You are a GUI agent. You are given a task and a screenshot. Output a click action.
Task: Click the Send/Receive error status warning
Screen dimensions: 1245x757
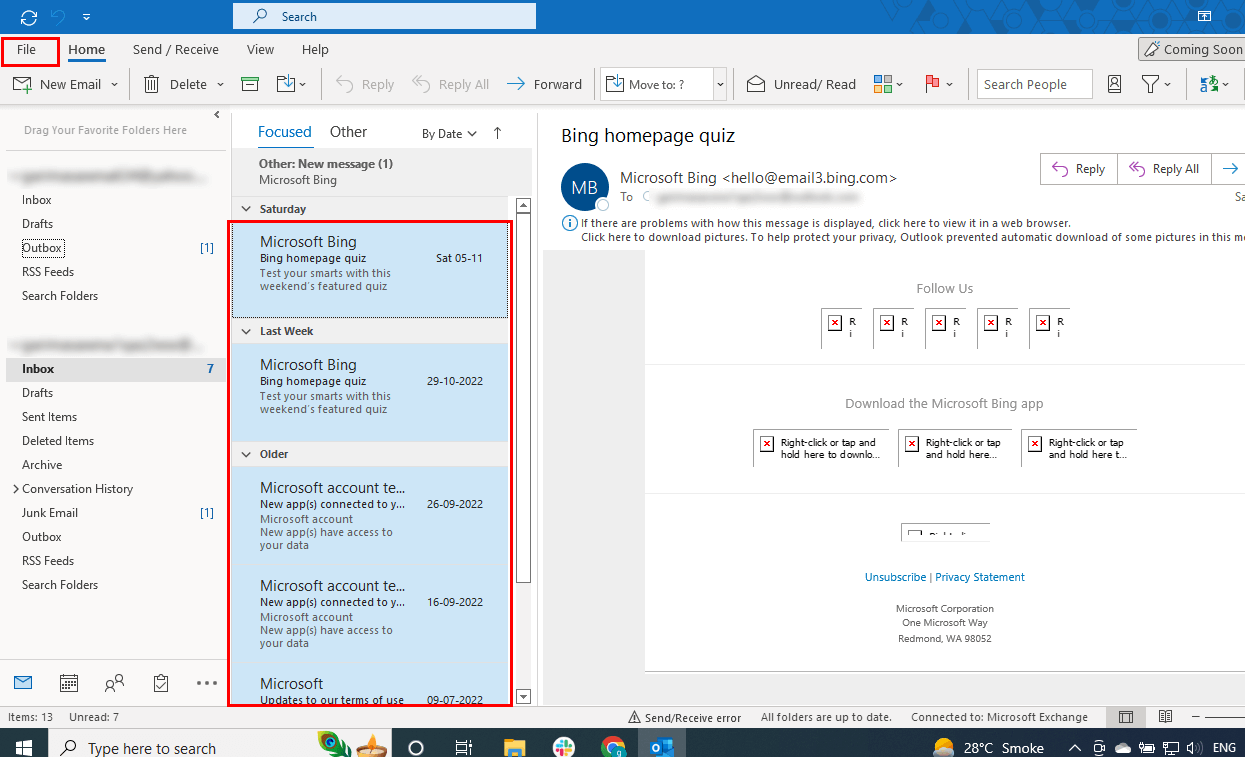click(x=684, y=717)
